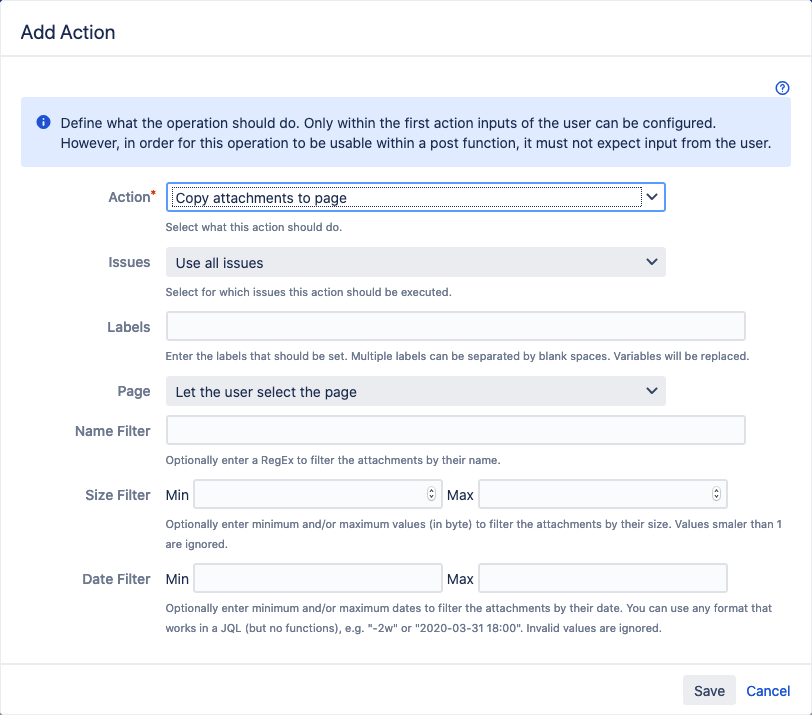
Task: Click the 'Name Filter' field label
Action: (112, 431)
